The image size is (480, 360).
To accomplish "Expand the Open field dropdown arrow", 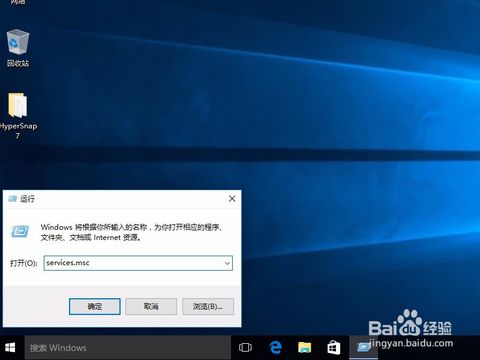I will coord(227,263).
